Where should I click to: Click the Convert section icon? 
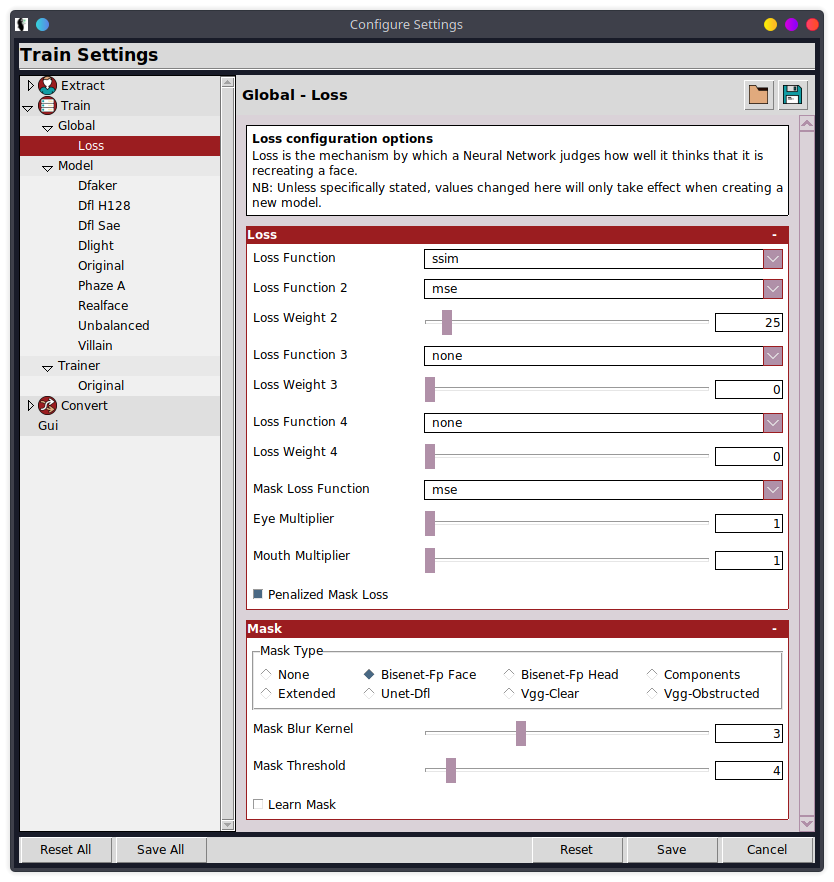tap(47, 406)
